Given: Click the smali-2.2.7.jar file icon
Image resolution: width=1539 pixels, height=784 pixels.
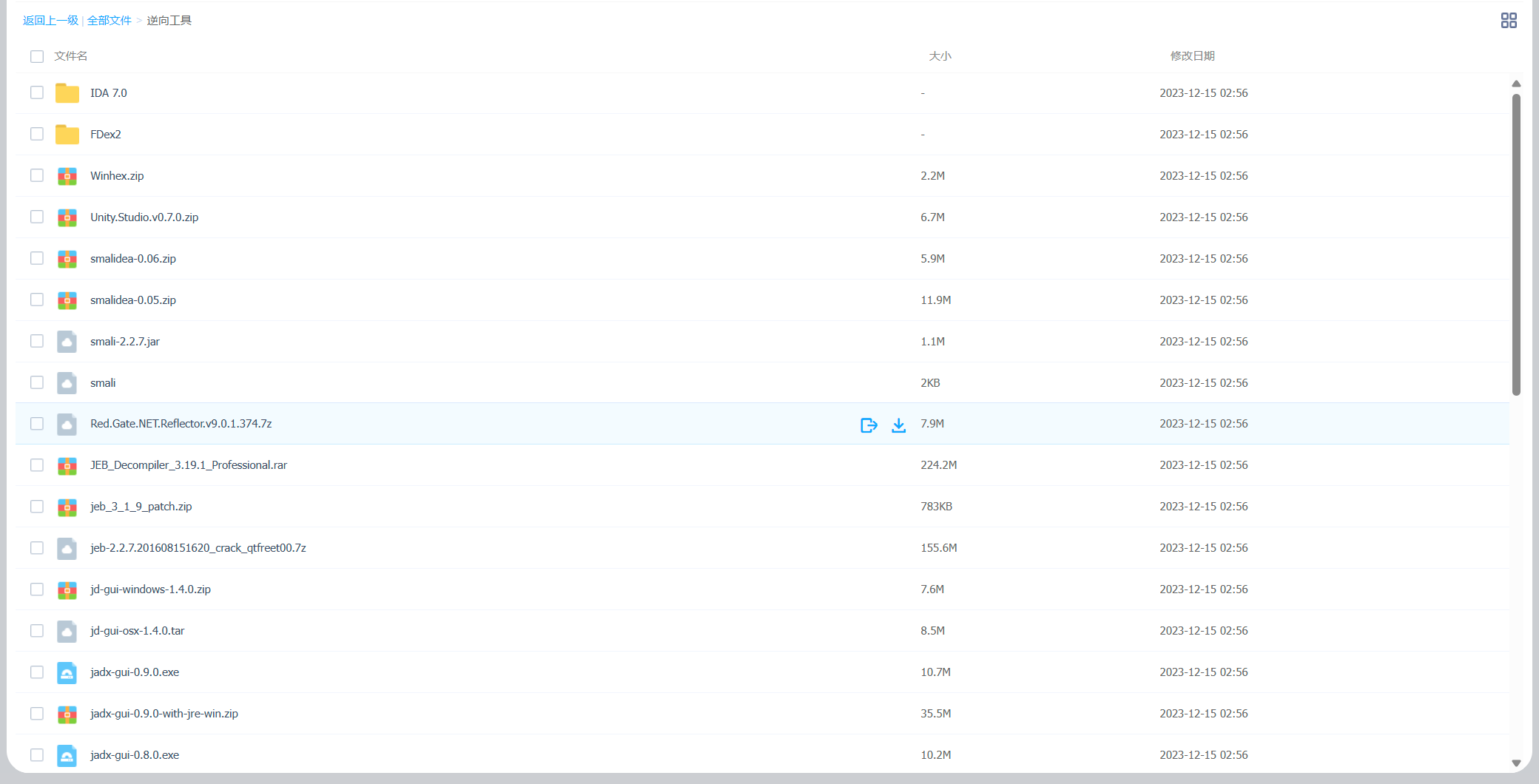Looking at the screenshot, I should click(x=67, y=342).
